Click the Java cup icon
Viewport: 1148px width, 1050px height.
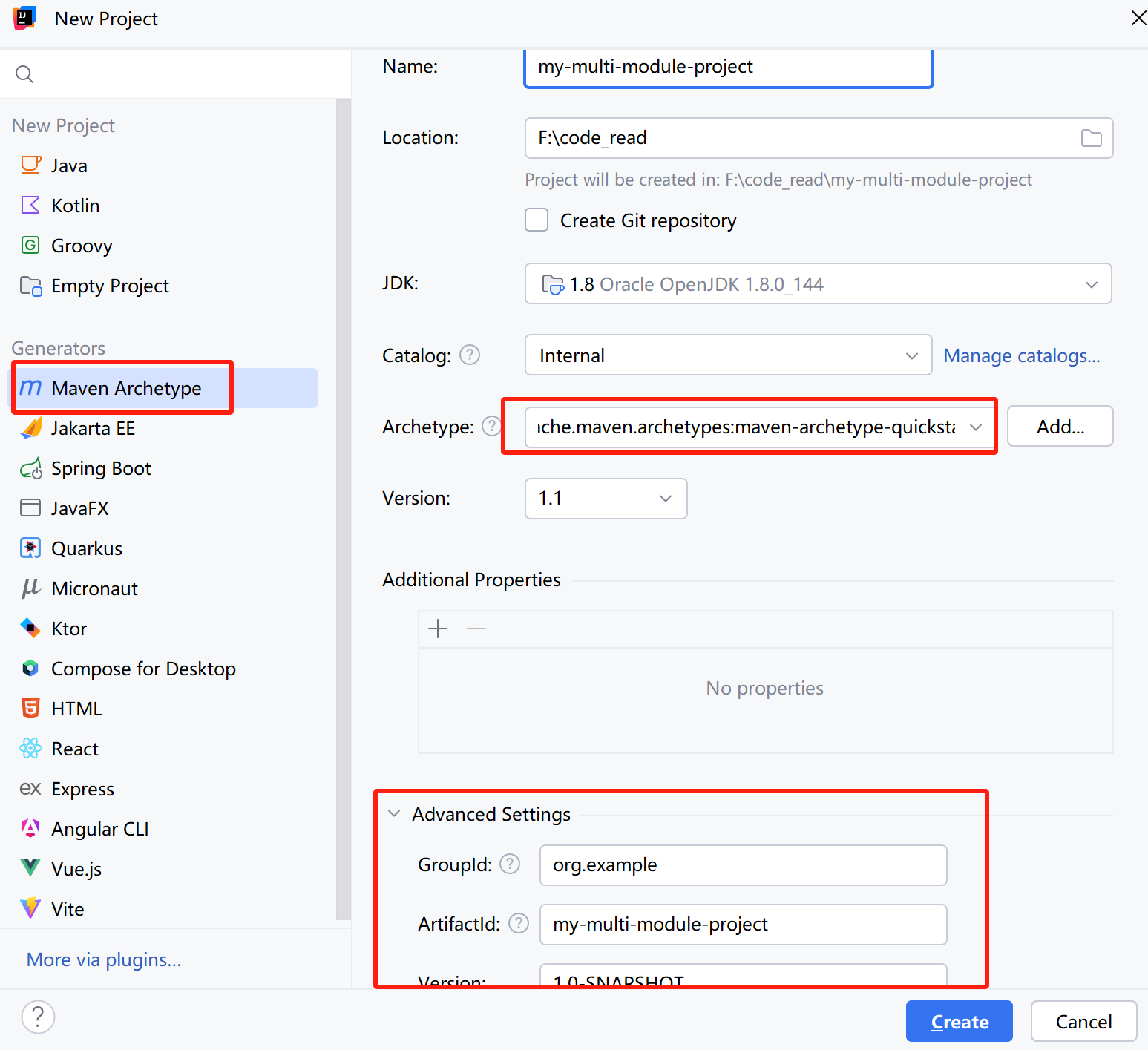(x=30, y=165)
